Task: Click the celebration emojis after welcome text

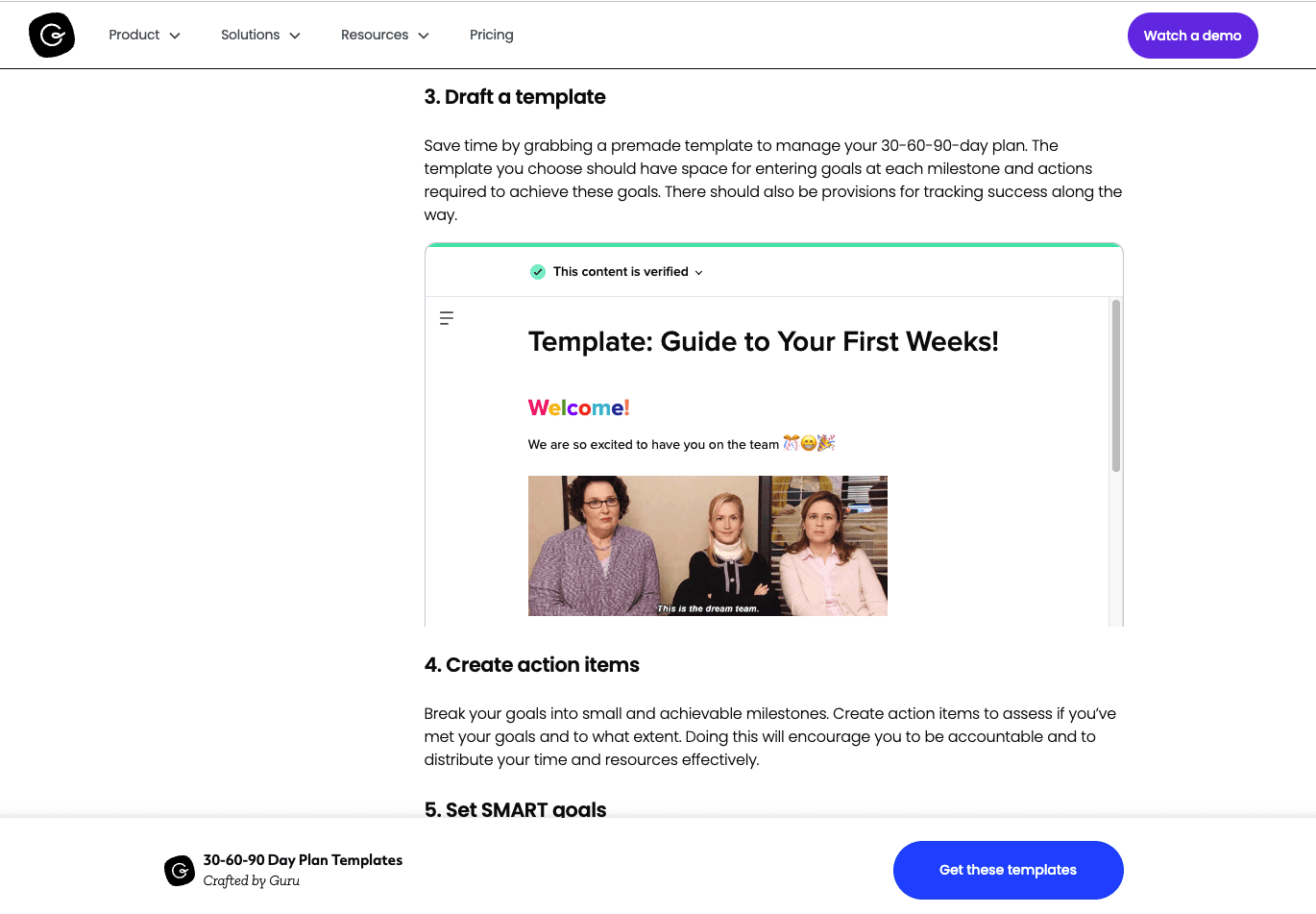Action: (x=809, y=443)
